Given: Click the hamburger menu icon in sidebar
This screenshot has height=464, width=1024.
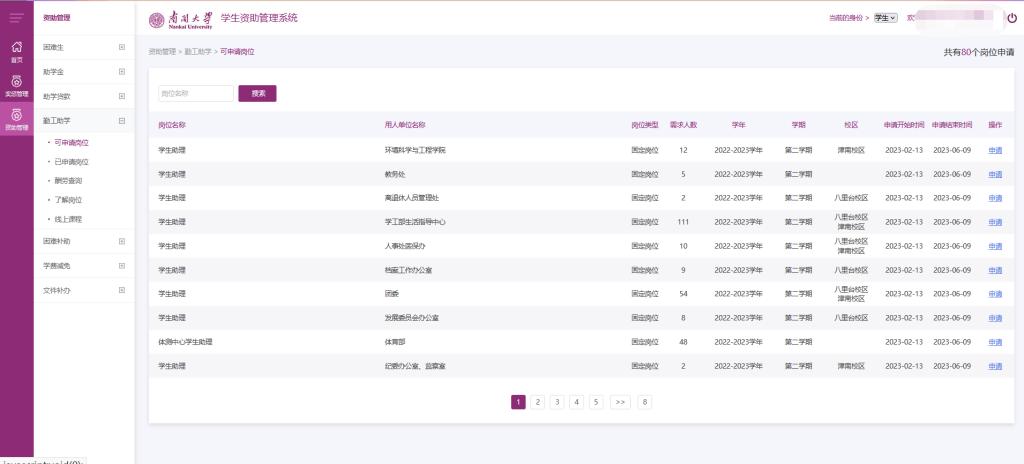Looking at the screenshot, I should click(16, 18).
